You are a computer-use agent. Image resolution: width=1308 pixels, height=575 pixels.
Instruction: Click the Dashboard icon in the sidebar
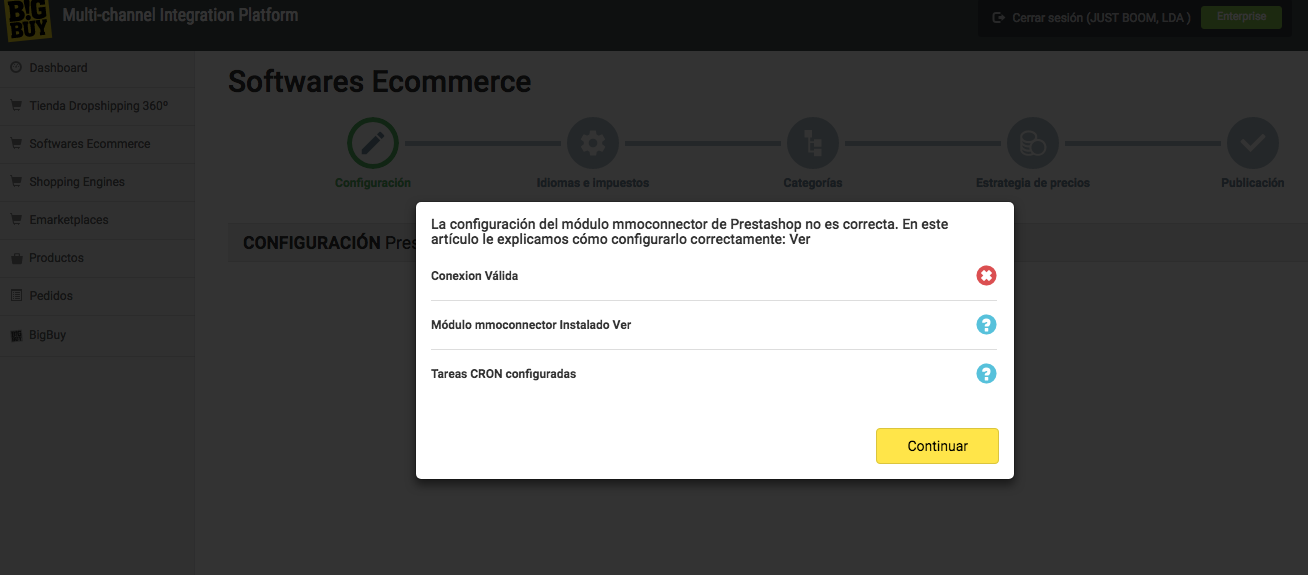pos(16,68)
